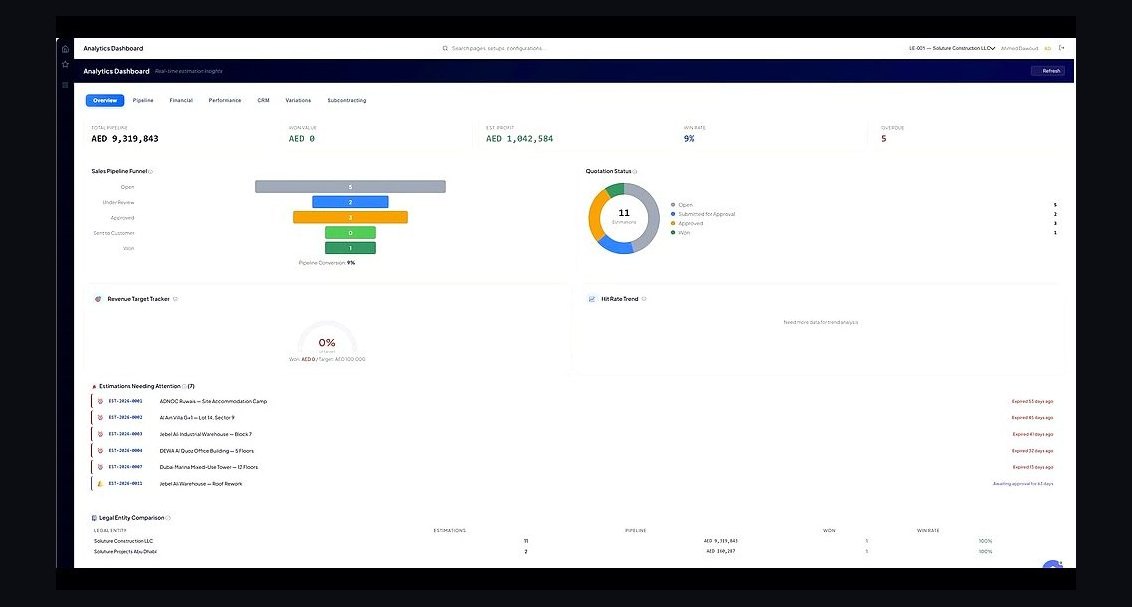The image size is (1132, 607).
Task: Click the alarm icon on row EST-2026-0002
Action: (100, 418)
